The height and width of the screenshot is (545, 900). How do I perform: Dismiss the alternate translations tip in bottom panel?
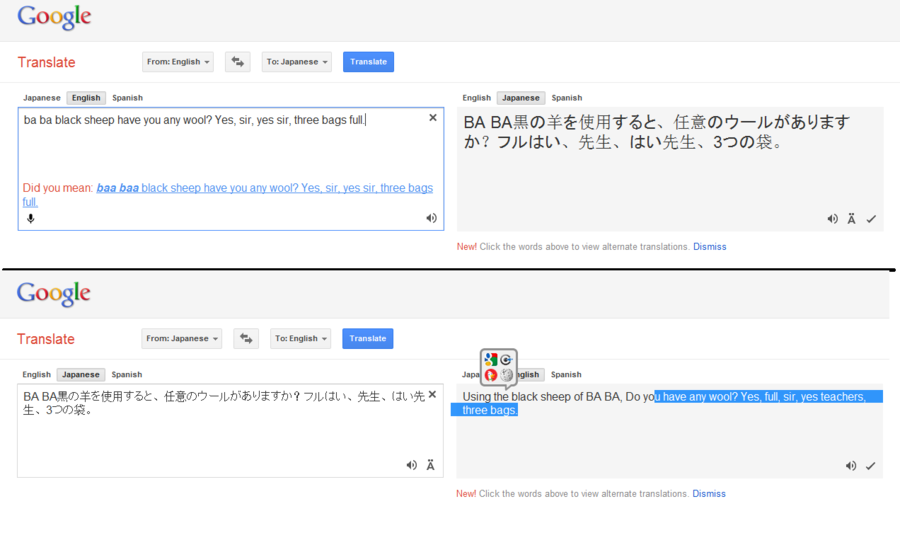(709, 494)
